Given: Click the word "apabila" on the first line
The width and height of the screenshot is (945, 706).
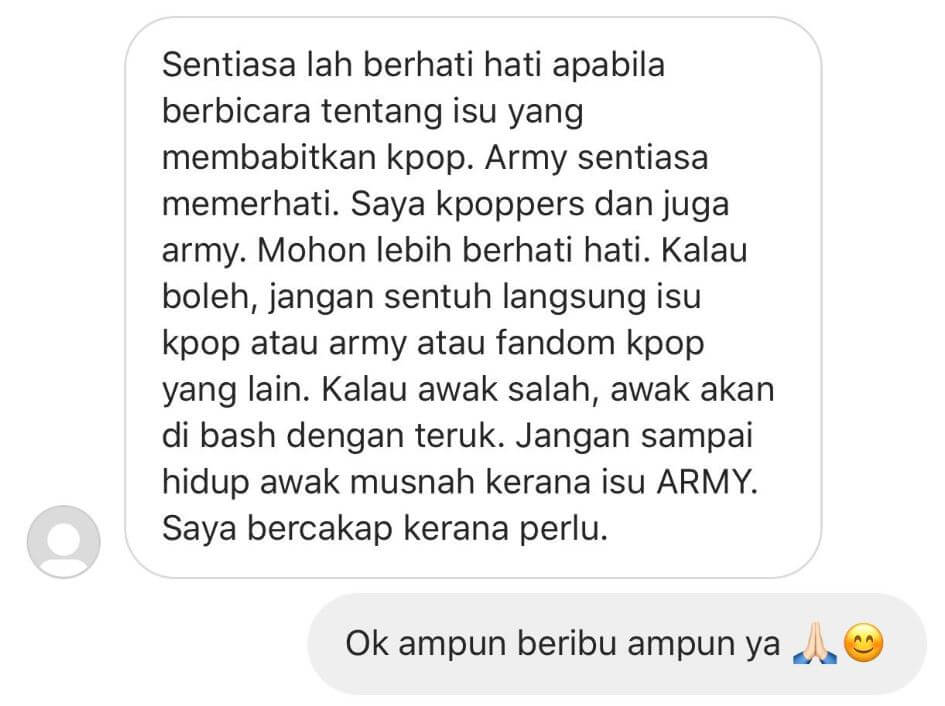Looking at the screenshot, I should tap(608, 66).
